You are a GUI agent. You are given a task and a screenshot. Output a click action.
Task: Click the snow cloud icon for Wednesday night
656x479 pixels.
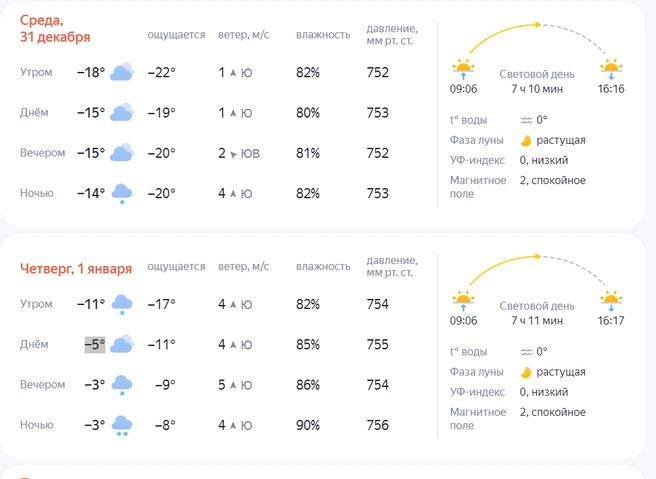pos(122,194)
